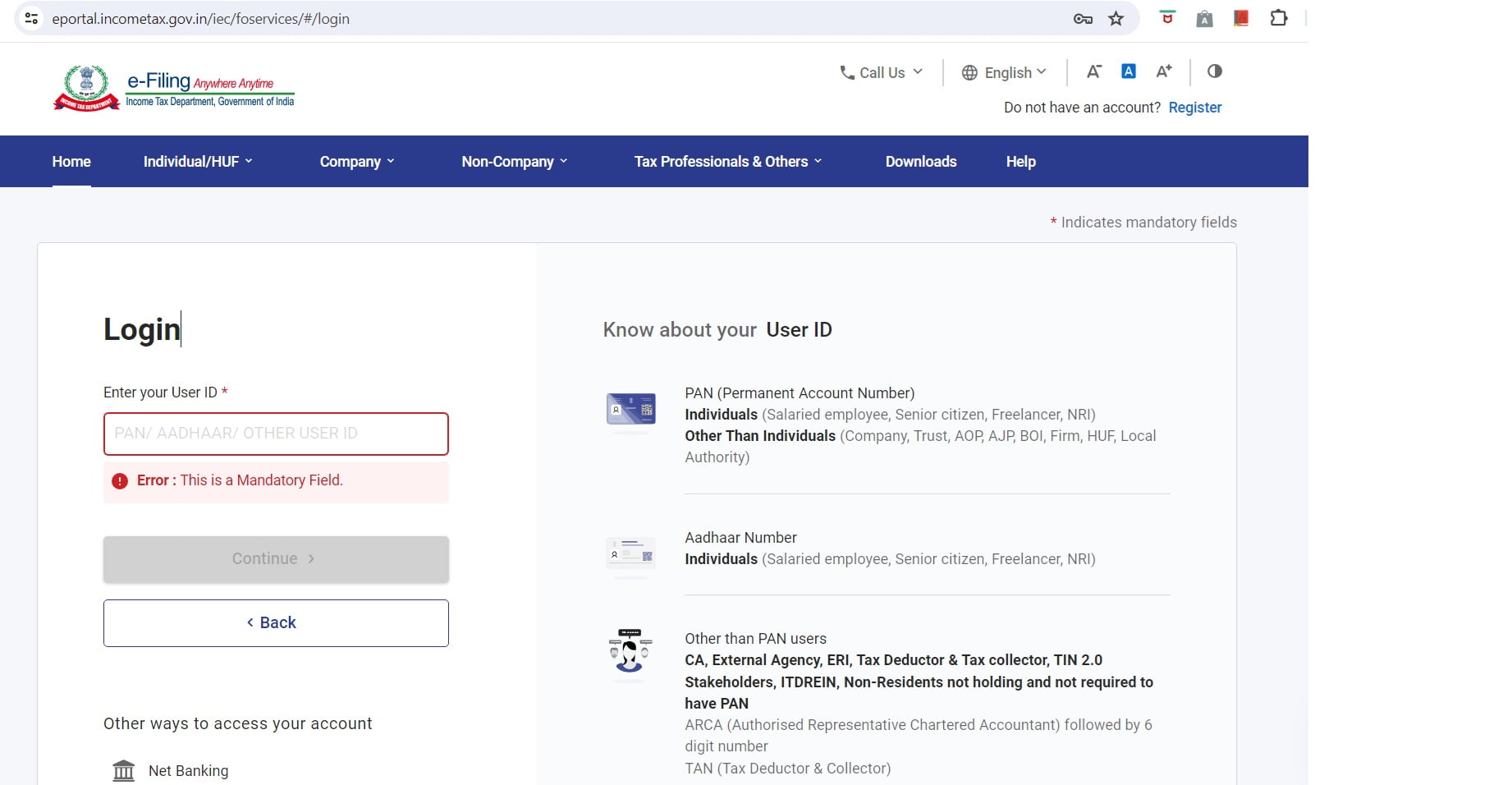Open the gray bag extension icon
Screen dimensions: 1512x785
pyautogui.click(x=1204, y=18)
